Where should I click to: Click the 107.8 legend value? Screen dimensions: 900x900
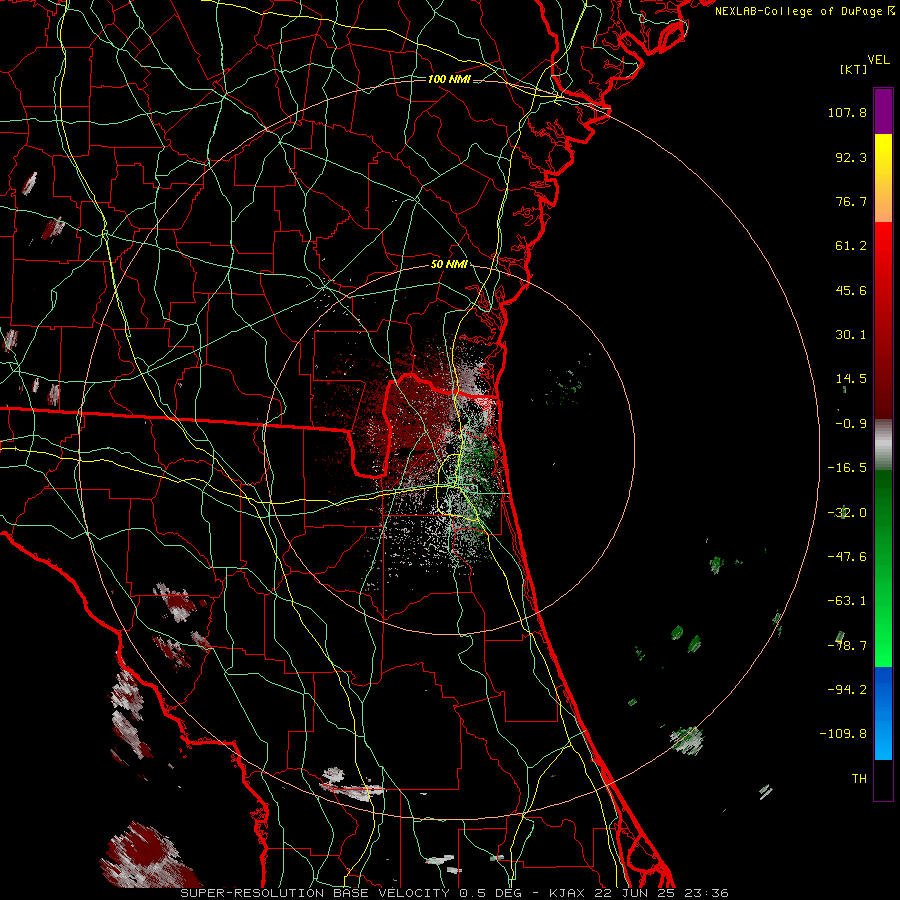[x=847, y=112]
